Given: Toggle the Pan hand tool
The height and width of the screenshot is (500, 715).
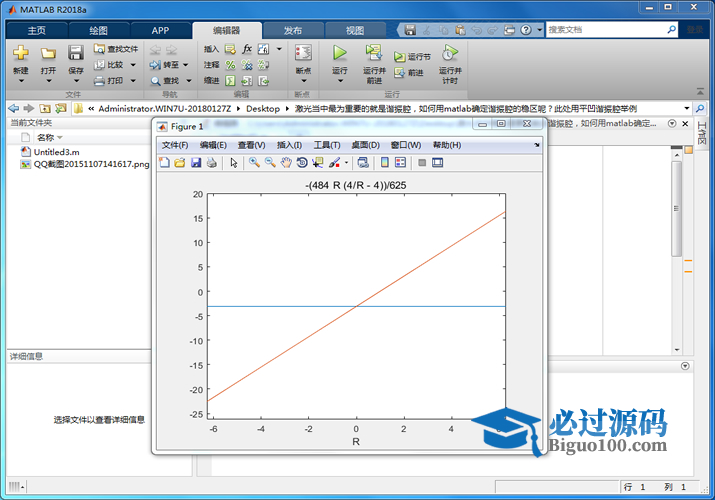Looking at the screenshot, I should (x=286, y=162).
